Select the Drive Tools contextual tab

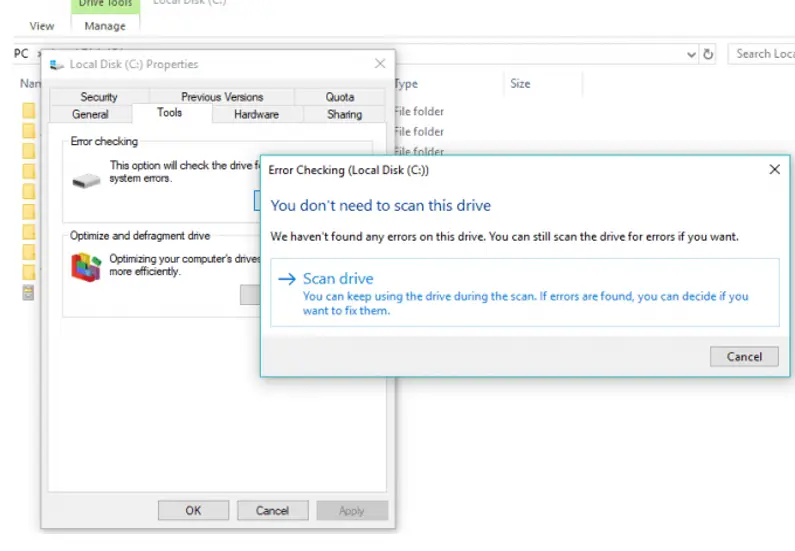click(105, 5)
